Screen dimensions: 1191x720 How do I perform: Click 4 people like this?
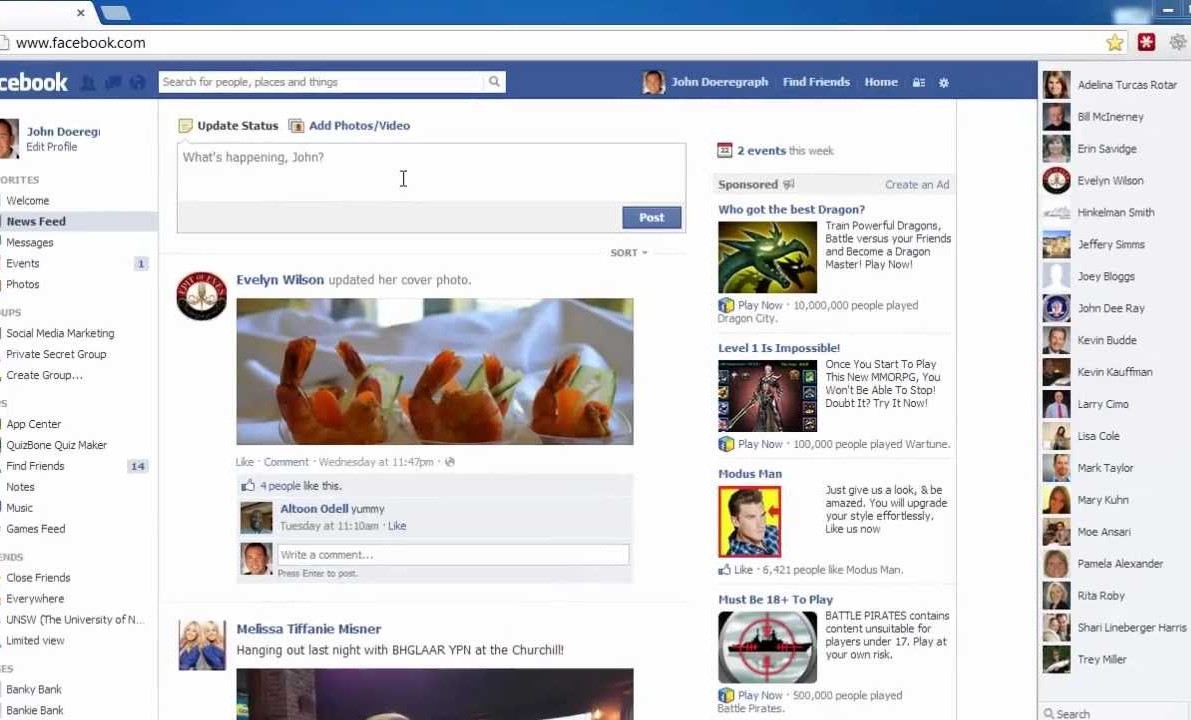pos(301,485)
